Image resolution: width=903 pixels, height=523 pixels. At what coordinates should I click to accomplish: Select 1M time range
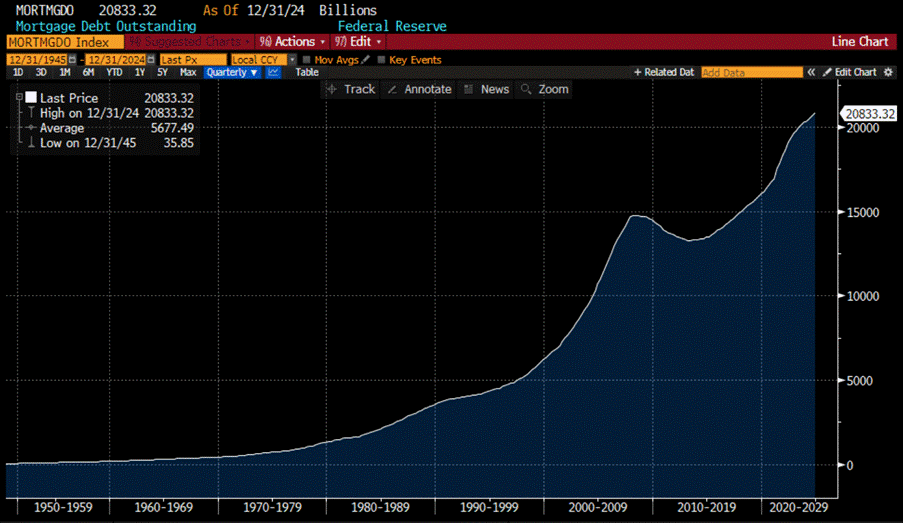(64, 72)
